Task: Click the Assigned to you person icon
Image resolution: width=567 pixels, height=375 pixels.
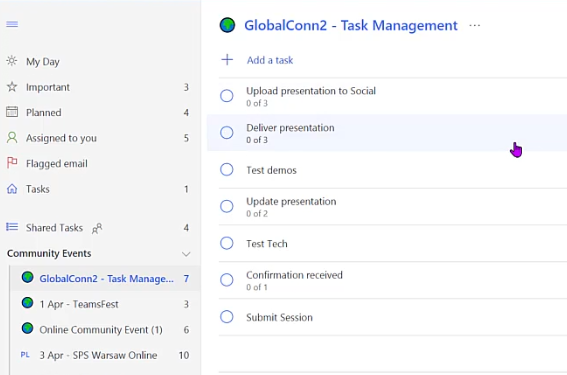Action: pos(12,138)
